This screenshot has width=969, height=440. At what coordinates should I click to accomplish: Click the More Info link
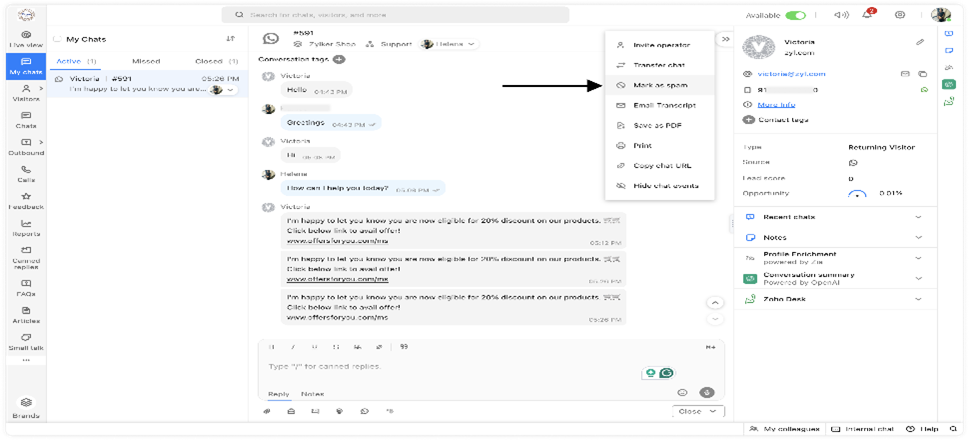coord(776,104)
